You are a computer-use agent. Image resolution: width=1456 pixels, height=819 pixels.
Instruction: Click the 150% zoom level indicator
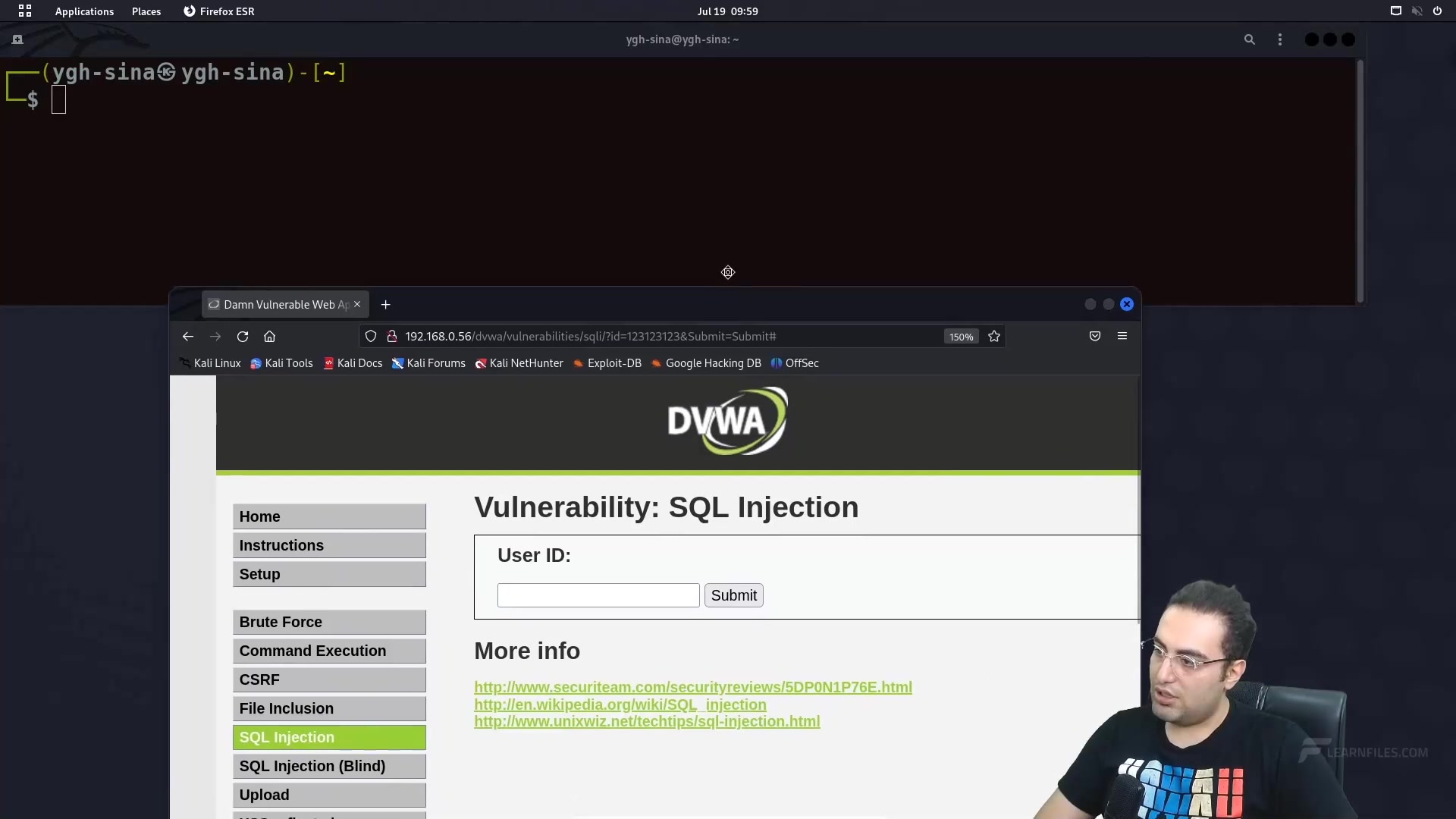pos(961,337)
